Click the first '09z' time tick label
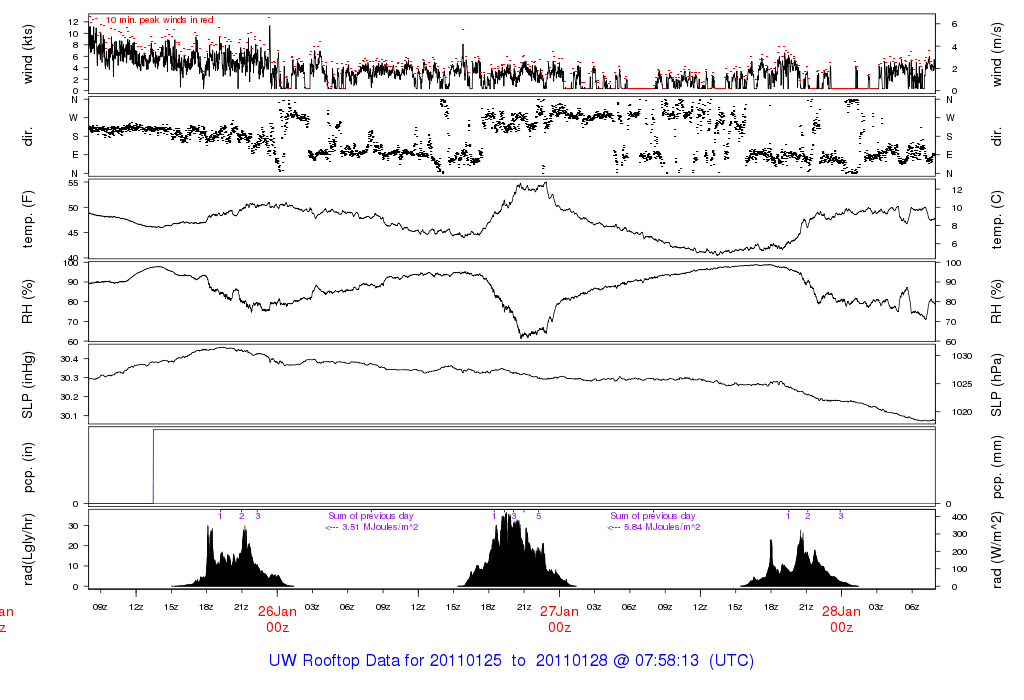 click(x=100, y=607)
